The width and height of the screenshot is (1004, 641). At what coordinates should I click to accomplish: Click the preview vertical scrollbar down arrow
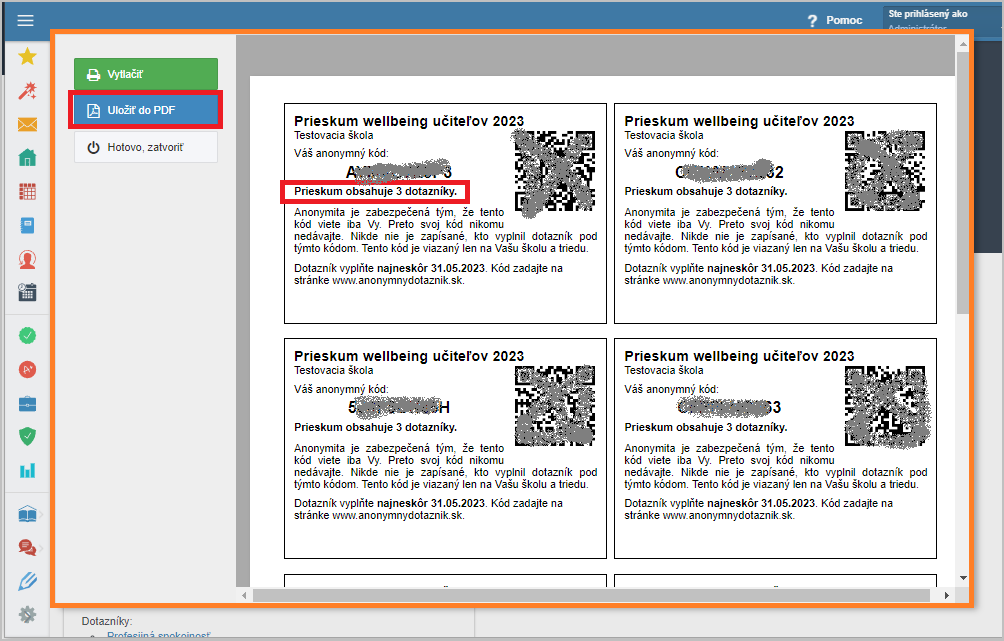click(x=963, y=578)
